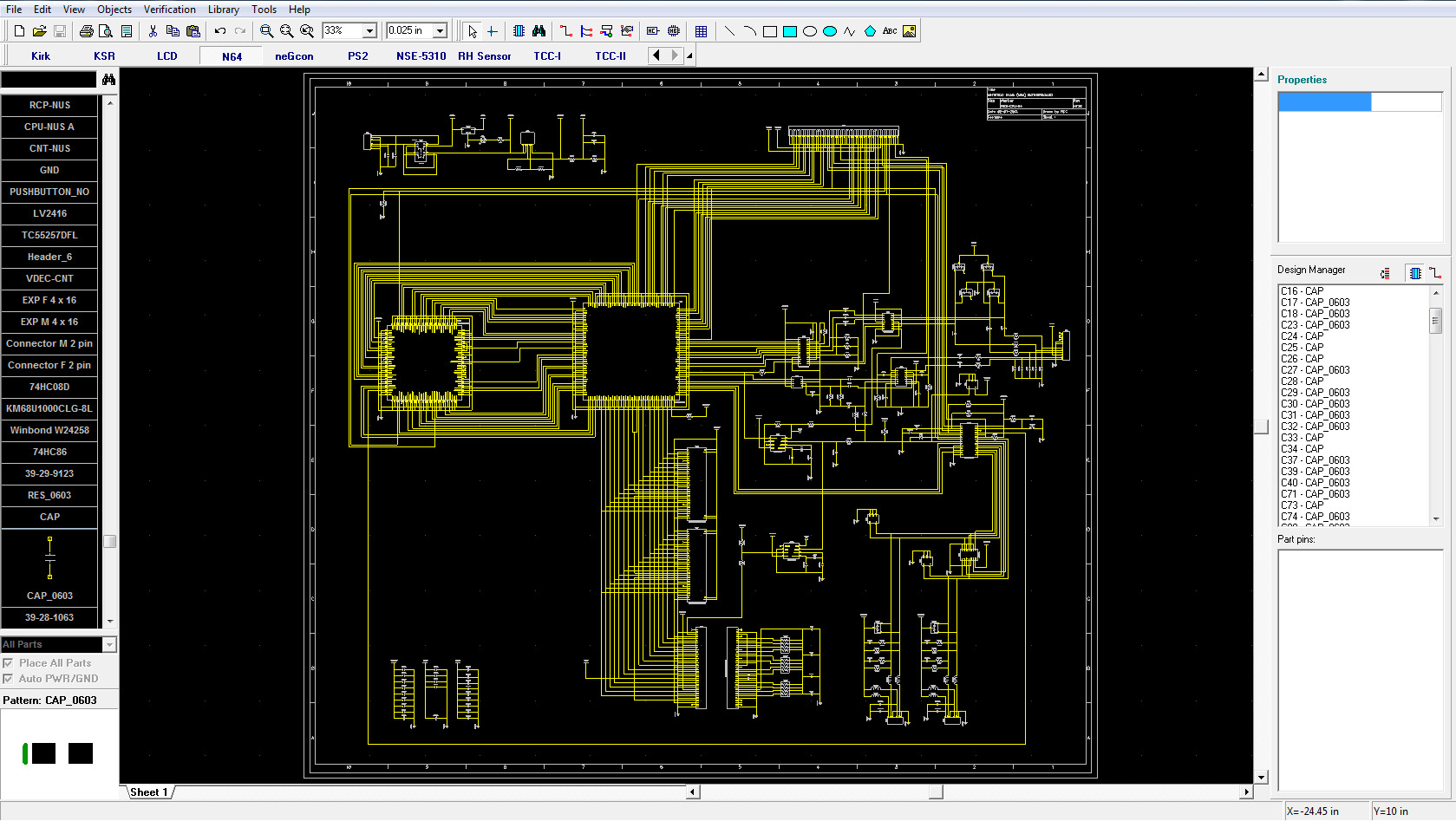Click the Copy icon
The width and height of the screenshot is (1456, 821).
pos(173,31)
